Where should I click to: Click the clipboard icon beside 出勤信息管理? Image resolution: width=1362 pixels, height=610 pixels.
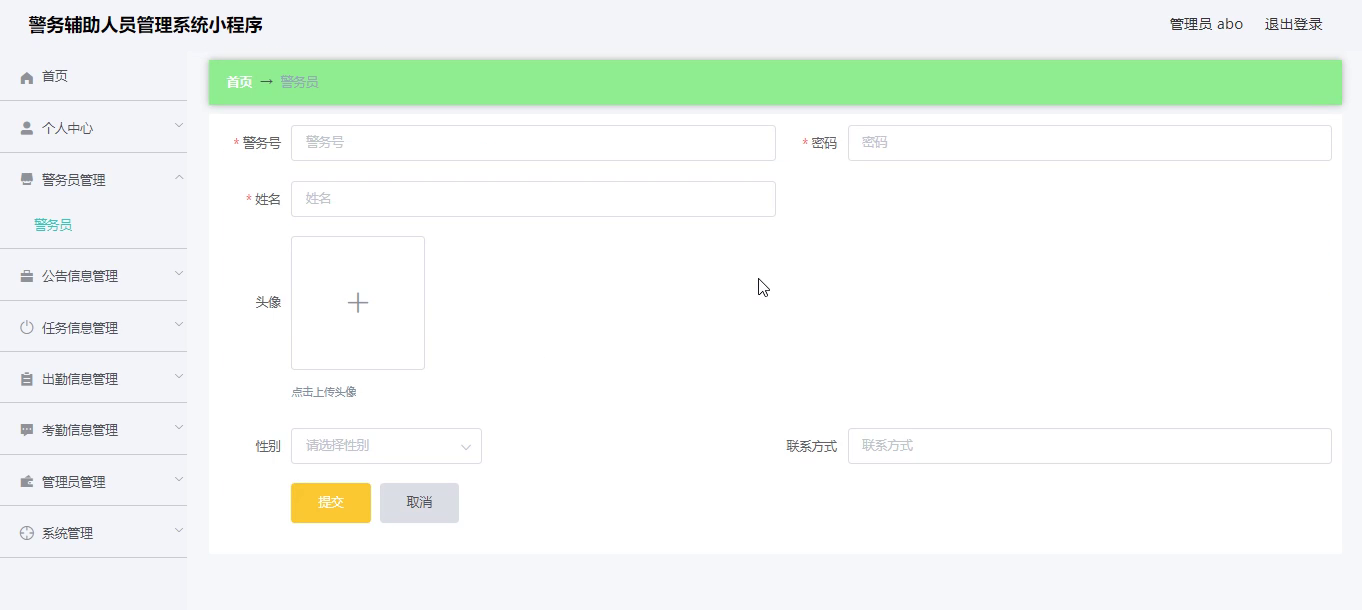27,379
